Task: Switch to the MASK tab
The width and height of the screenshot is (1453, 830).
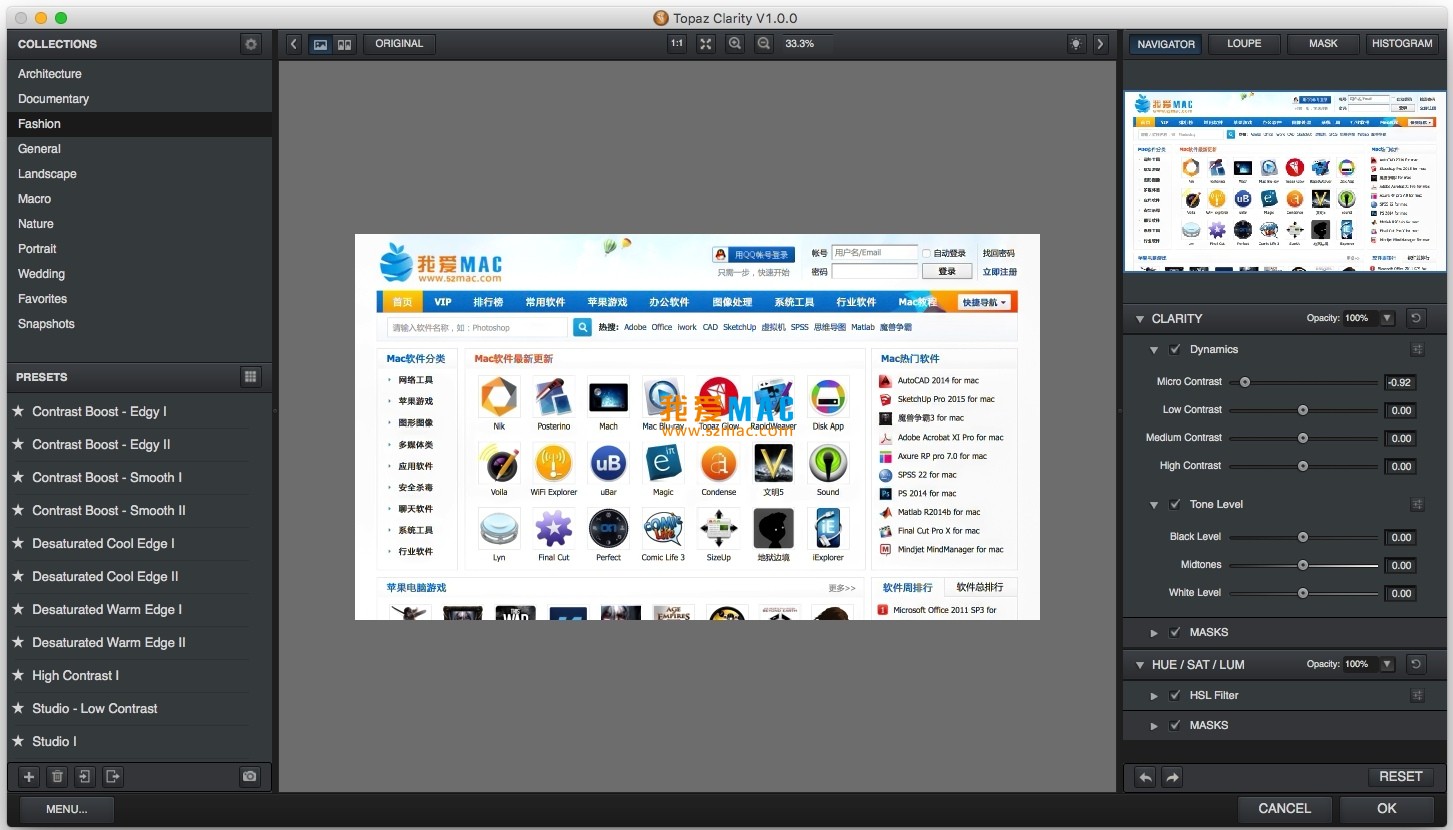Action: click(x=1323, y=44)
